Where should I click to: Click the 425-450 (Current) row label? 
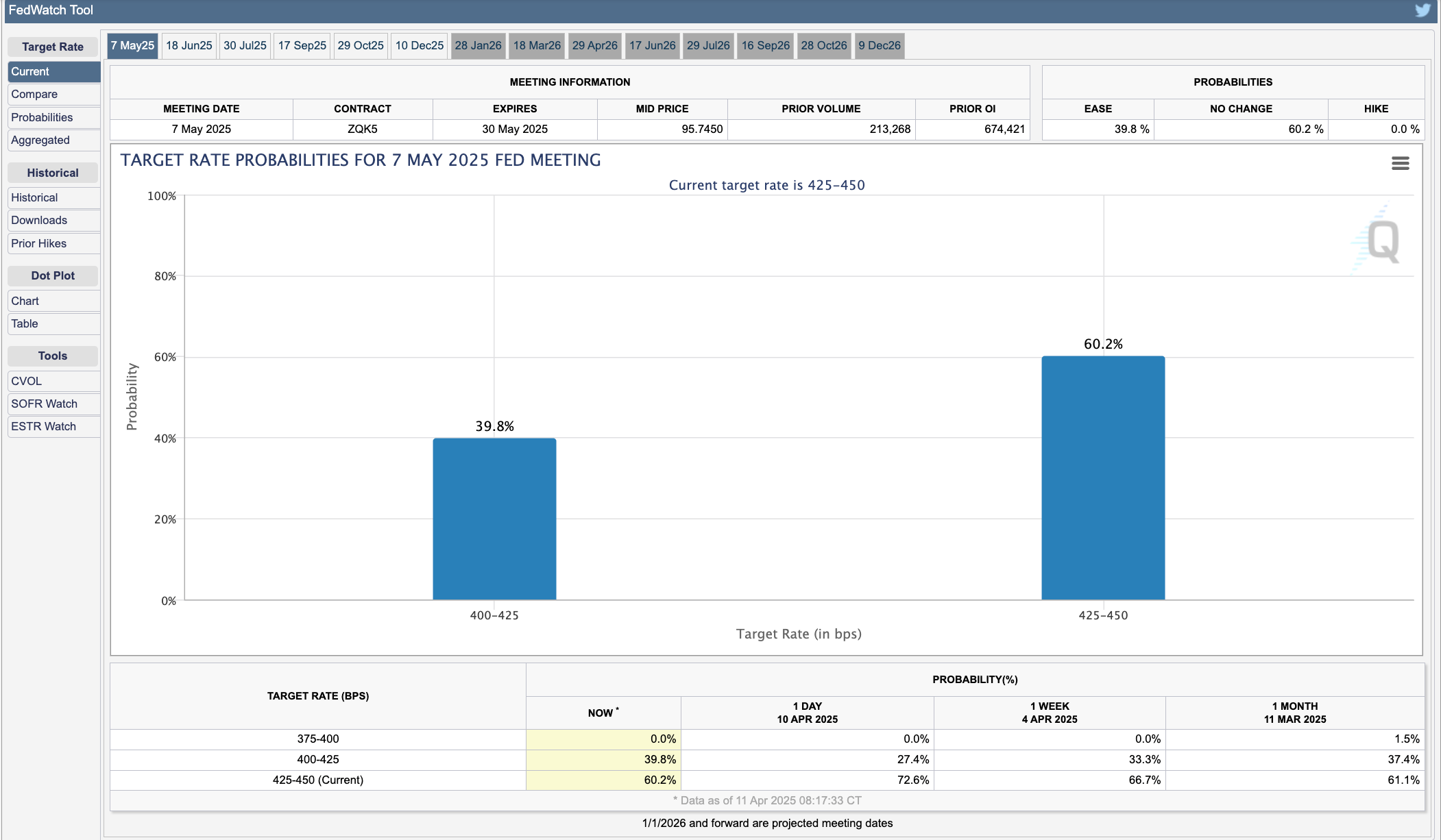point(318,780)
